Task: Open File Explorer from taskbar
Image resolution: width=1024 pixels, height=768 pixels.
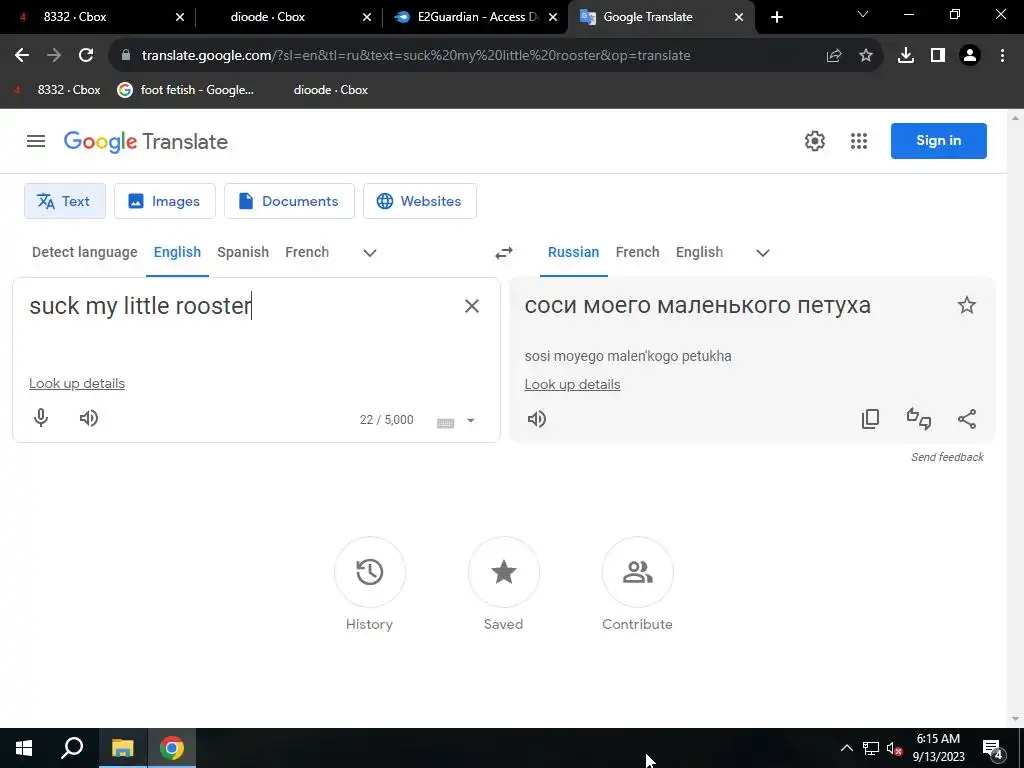Action: pos(122,748)
